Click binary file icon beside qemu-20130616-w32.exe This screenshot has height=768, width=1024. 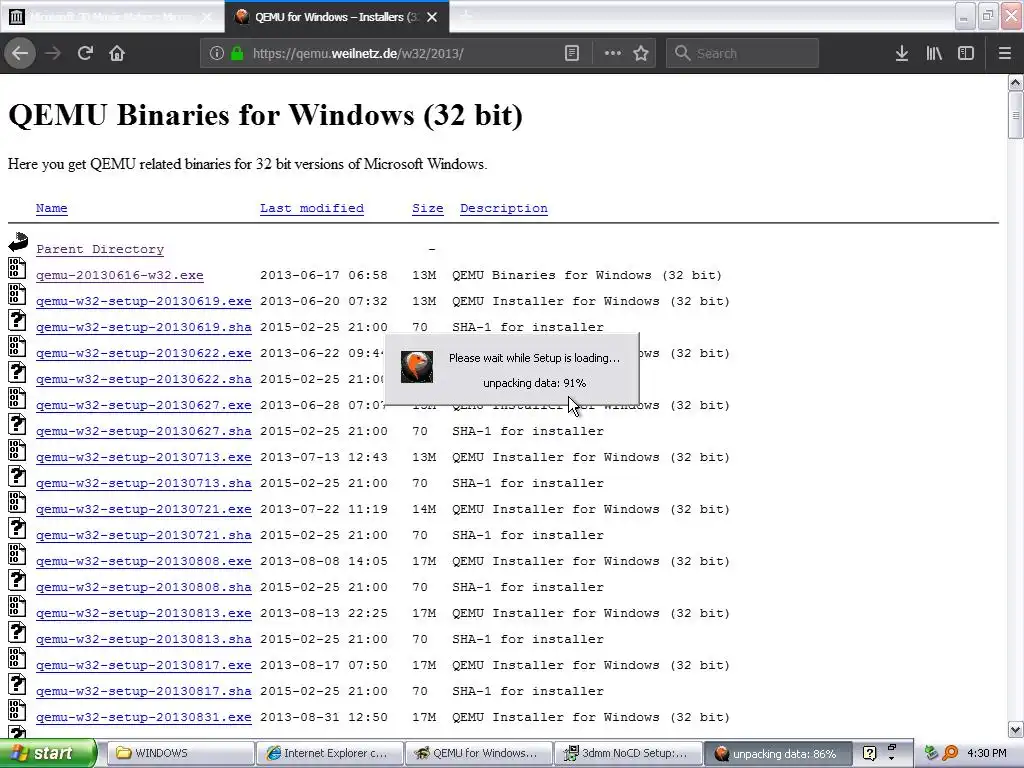(17, 268)
